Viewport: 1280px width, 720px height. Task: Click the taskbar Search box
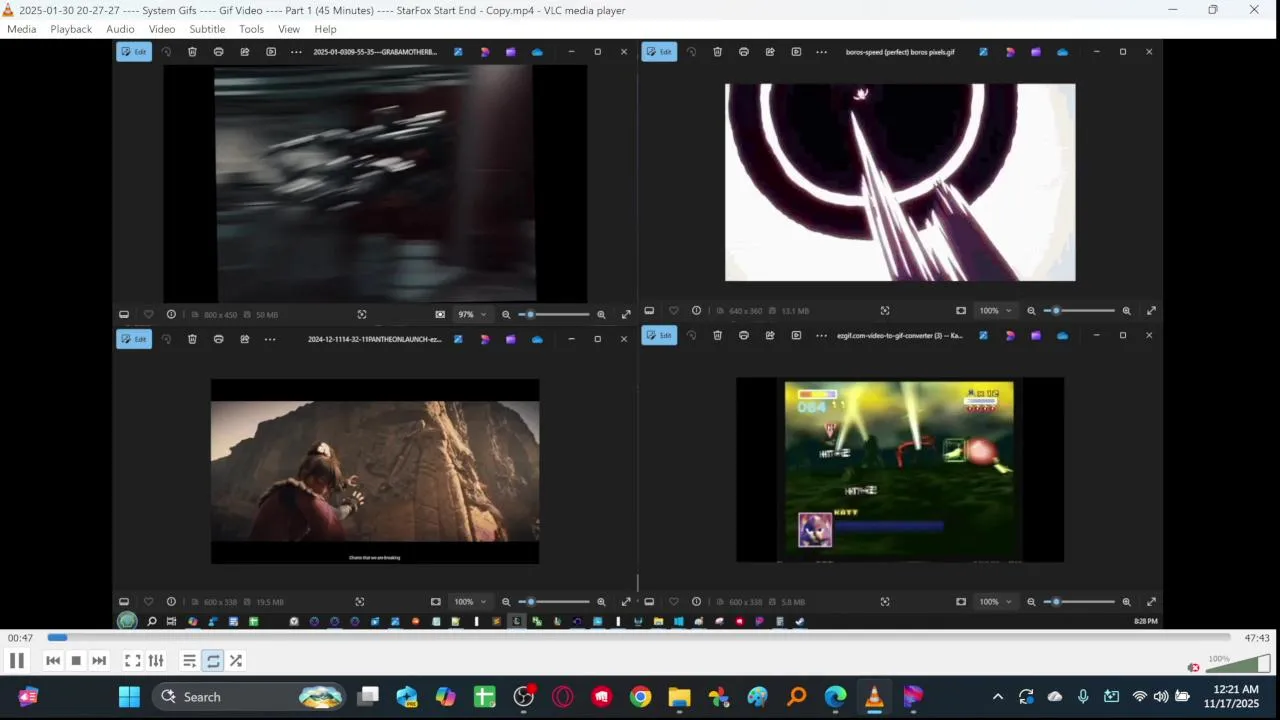tap(250, 697)
